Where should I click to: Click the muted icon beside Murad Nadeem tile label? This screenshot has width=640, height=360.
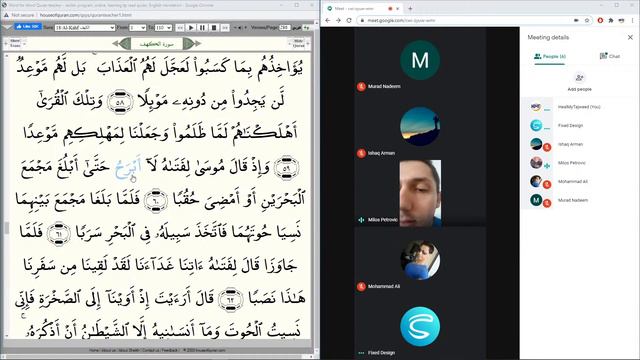coord(361,87)
